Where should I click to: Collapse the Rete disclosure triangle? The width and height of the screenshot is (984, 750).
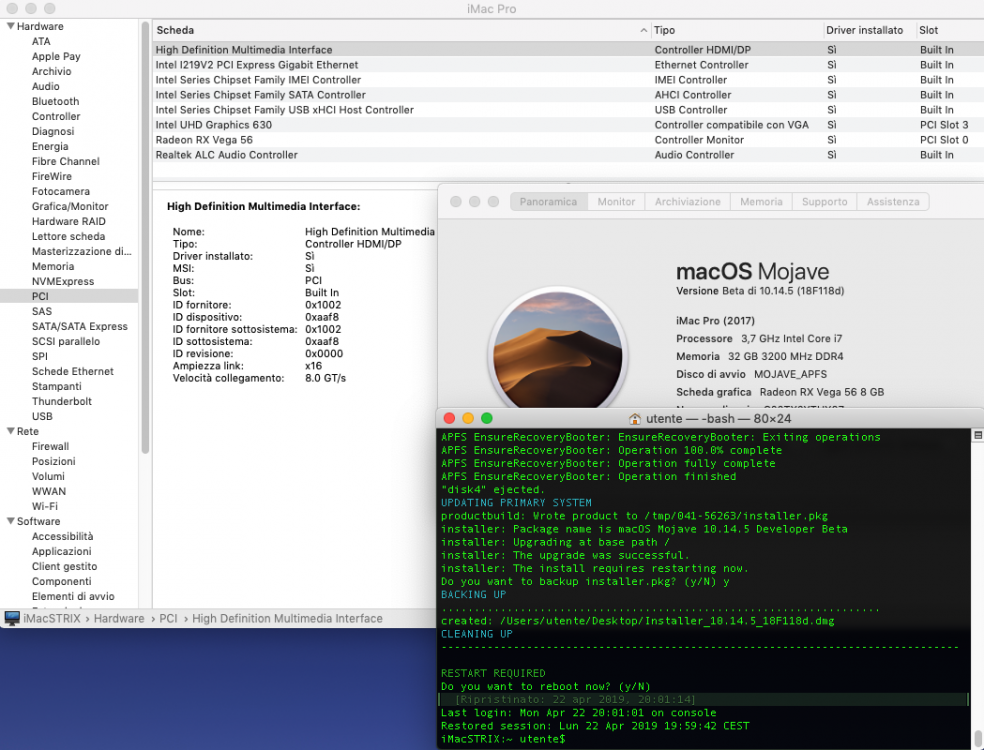coord(10,431)
